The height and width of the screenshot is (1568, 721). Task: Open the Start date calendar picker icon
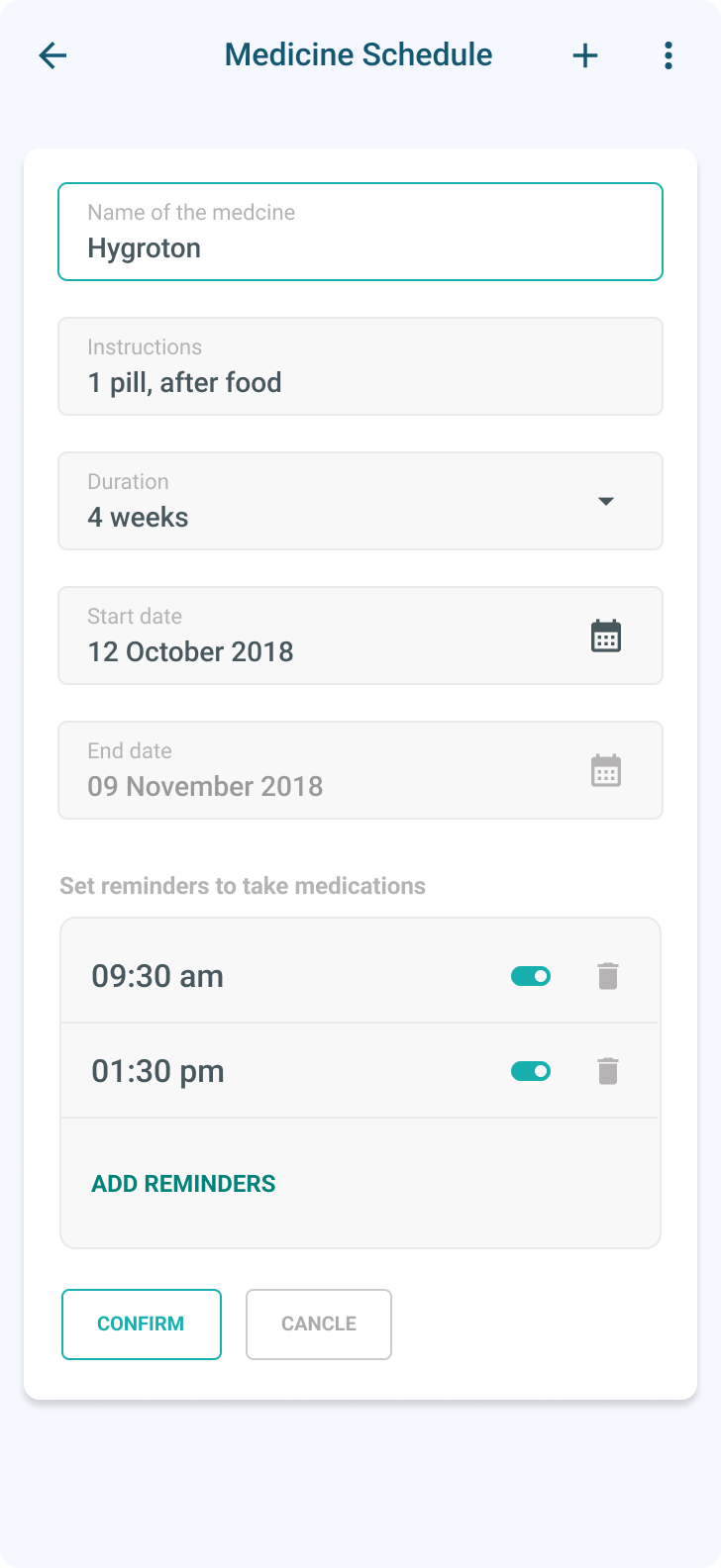tap(606, 636)
